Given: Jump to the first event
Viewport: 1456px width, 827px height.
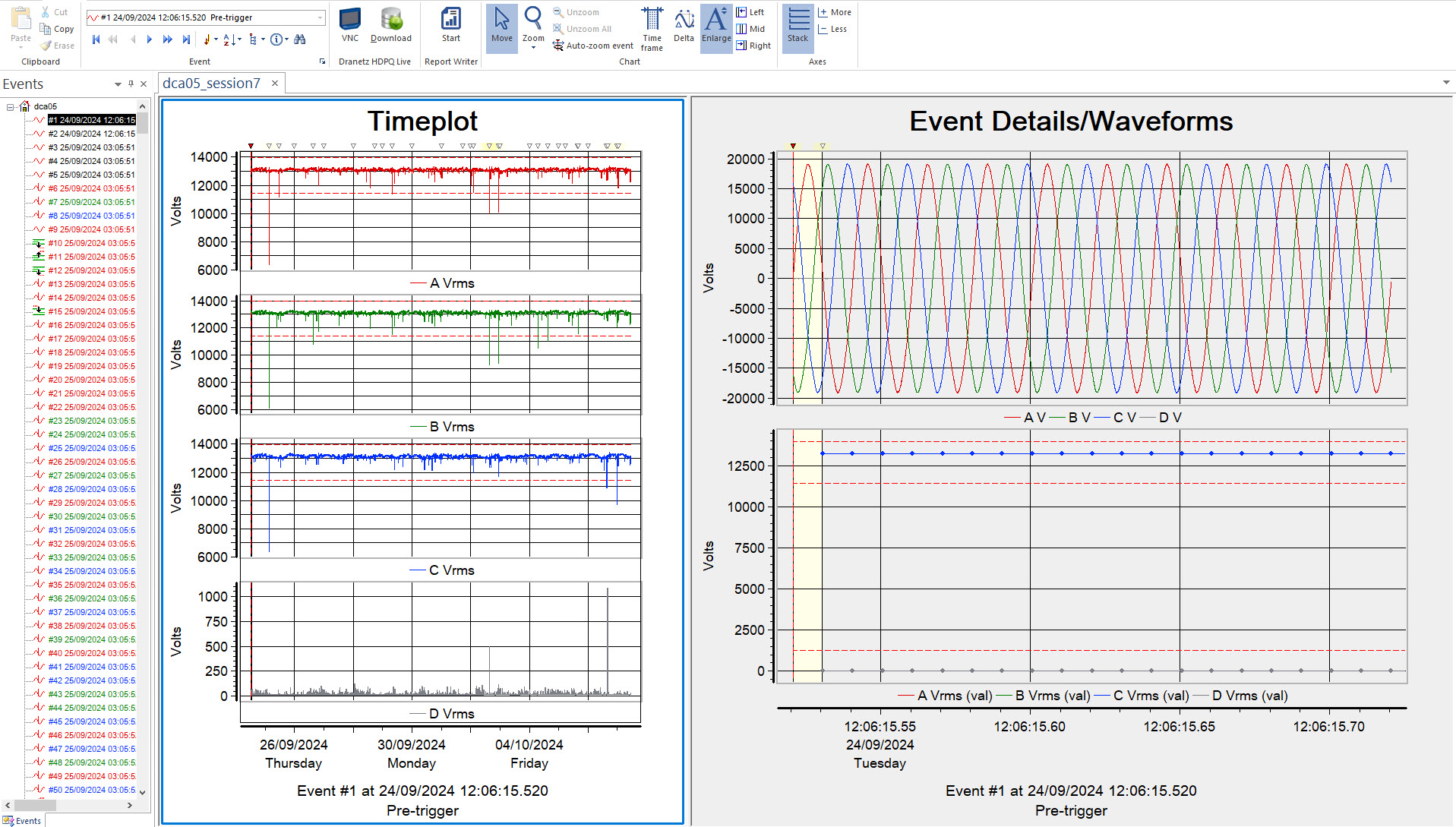Looking at the screenshot, I should click(x=96, y=39).
